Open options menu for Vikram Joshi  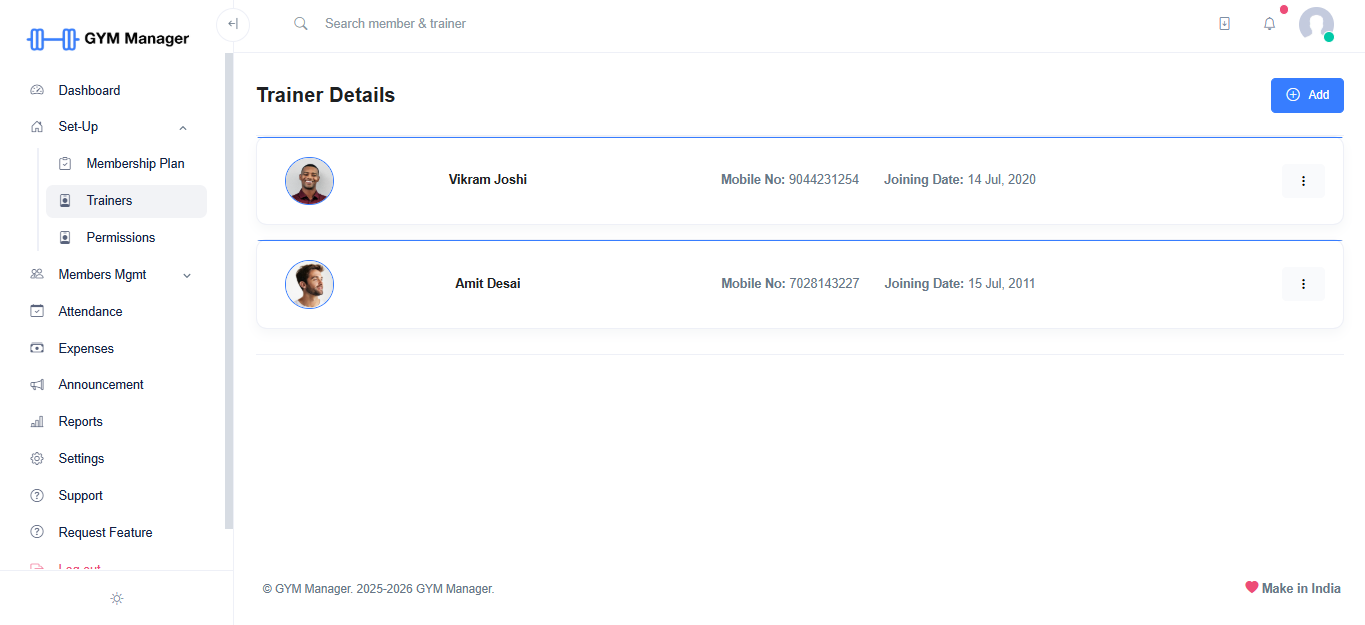pos(1302,181)
